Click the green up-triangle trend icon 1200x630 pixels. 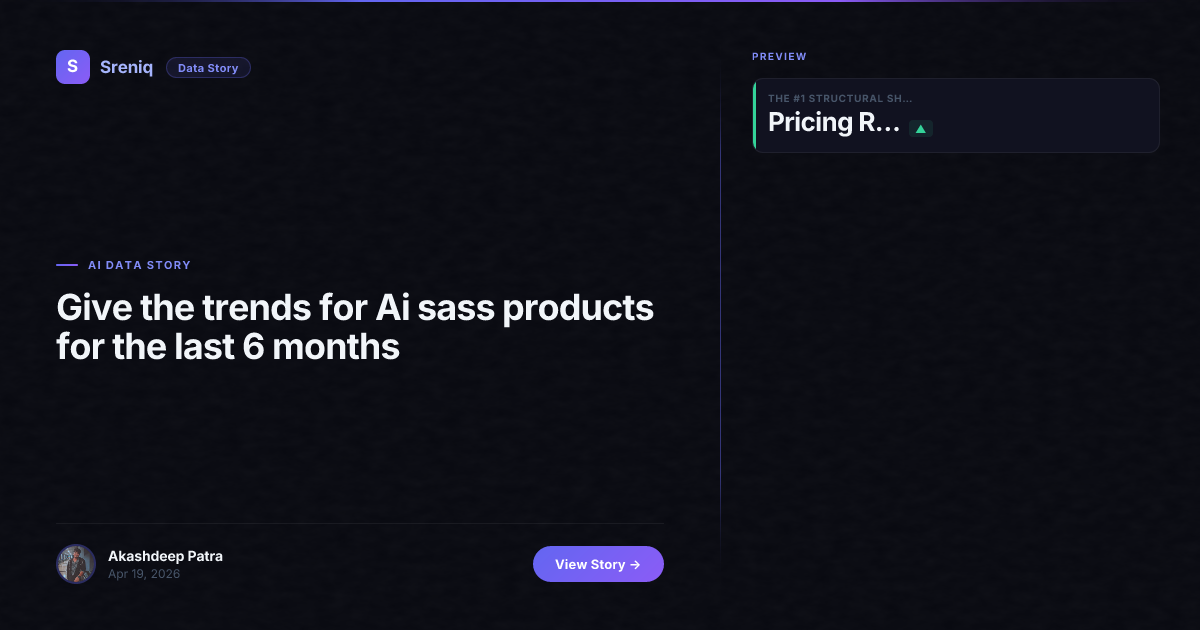[x=921, y=128]
